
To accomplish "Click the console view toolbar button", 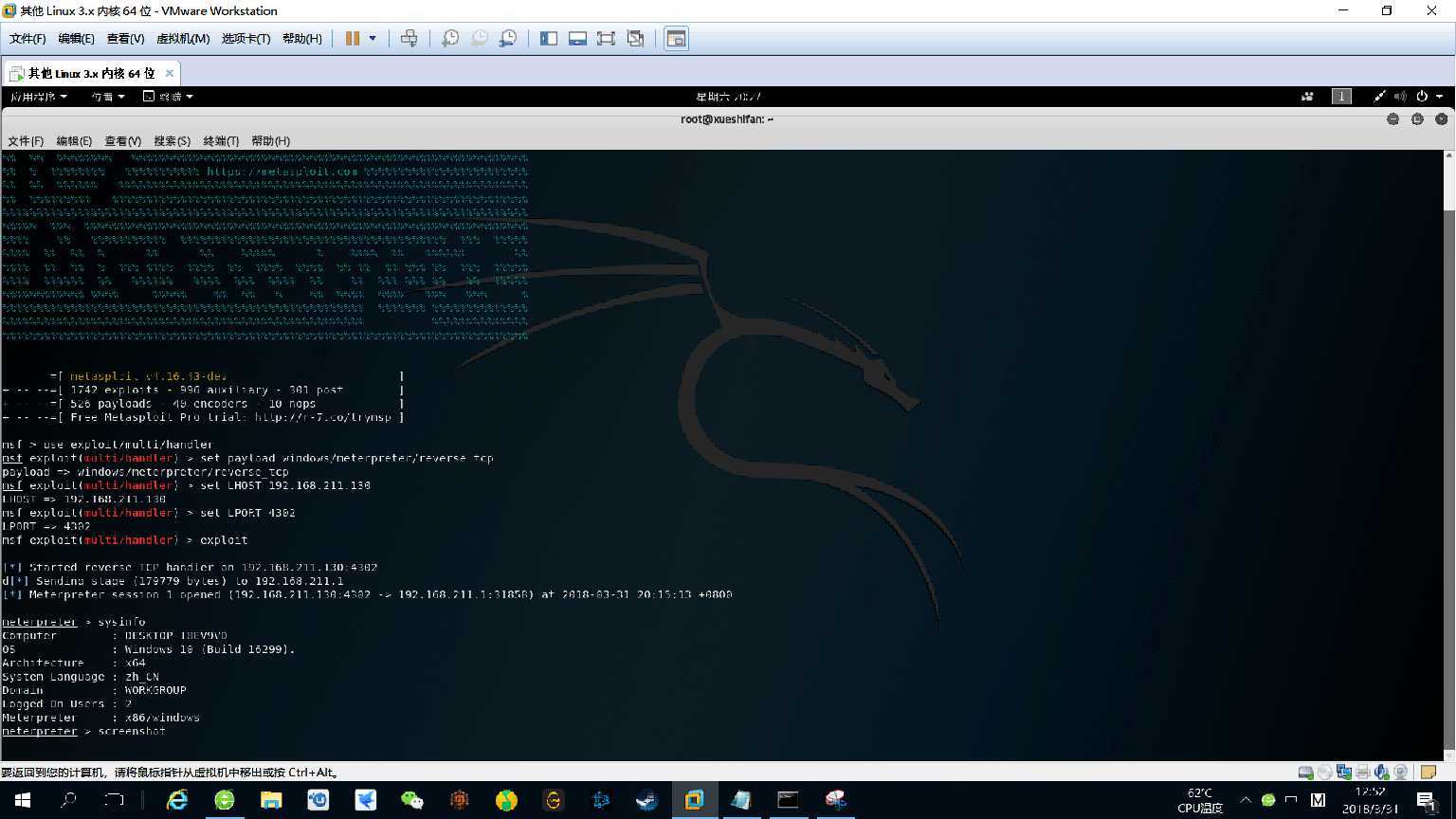I will point(676,38).
